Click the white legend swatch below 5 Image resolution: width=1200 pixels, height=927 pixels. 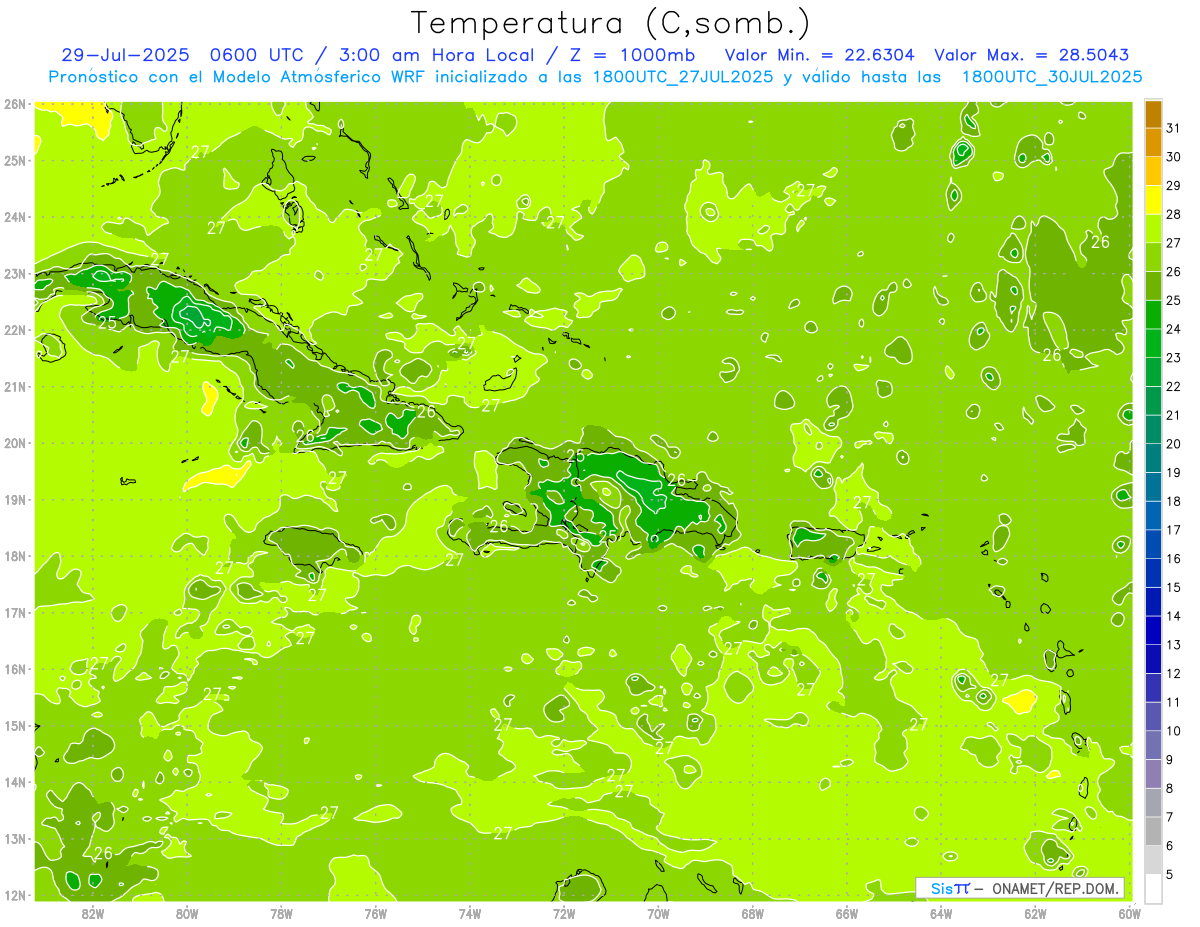point(1153,888)
